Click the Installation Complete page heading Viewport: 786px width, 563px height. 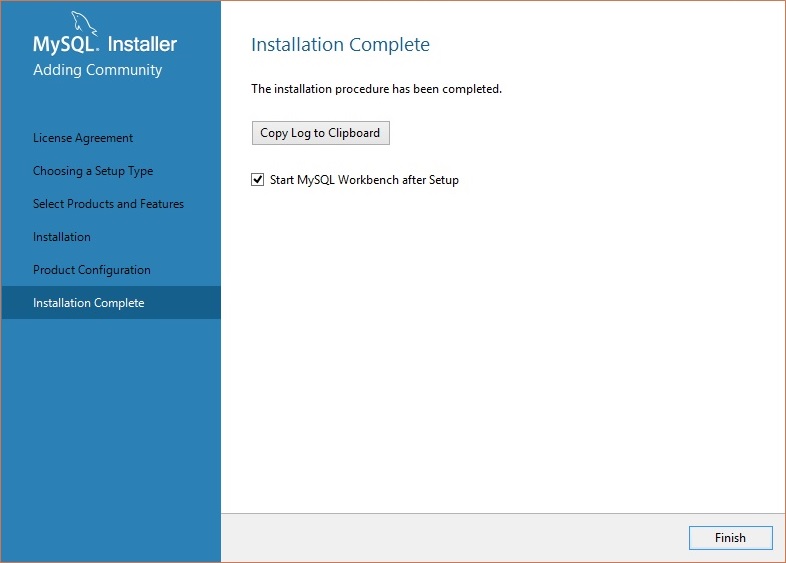[x=340, y=45]
